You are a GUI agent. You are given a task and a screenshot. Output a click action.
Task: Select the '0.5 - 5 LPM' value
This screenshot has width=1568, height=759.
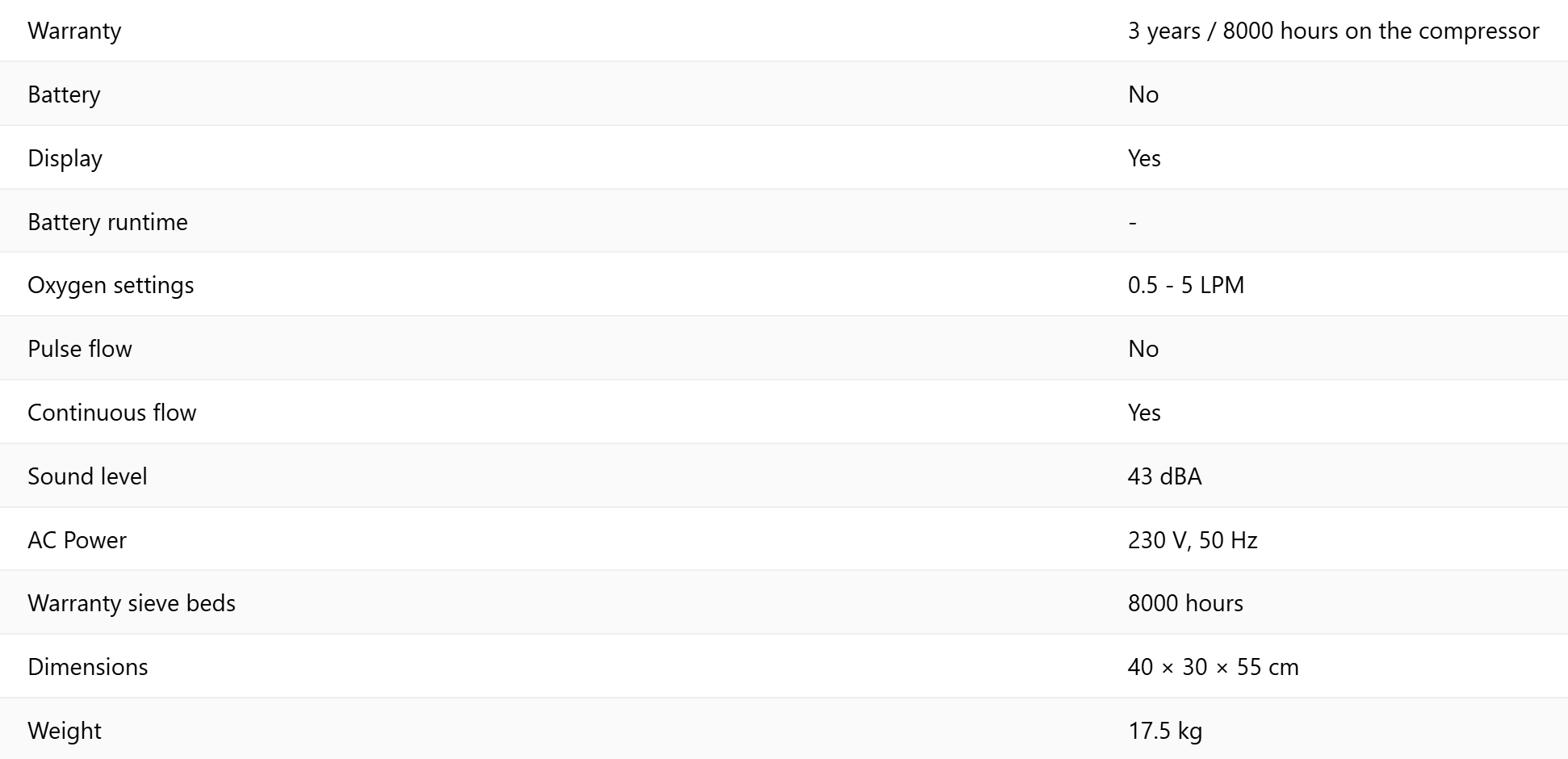(1185, 285)
